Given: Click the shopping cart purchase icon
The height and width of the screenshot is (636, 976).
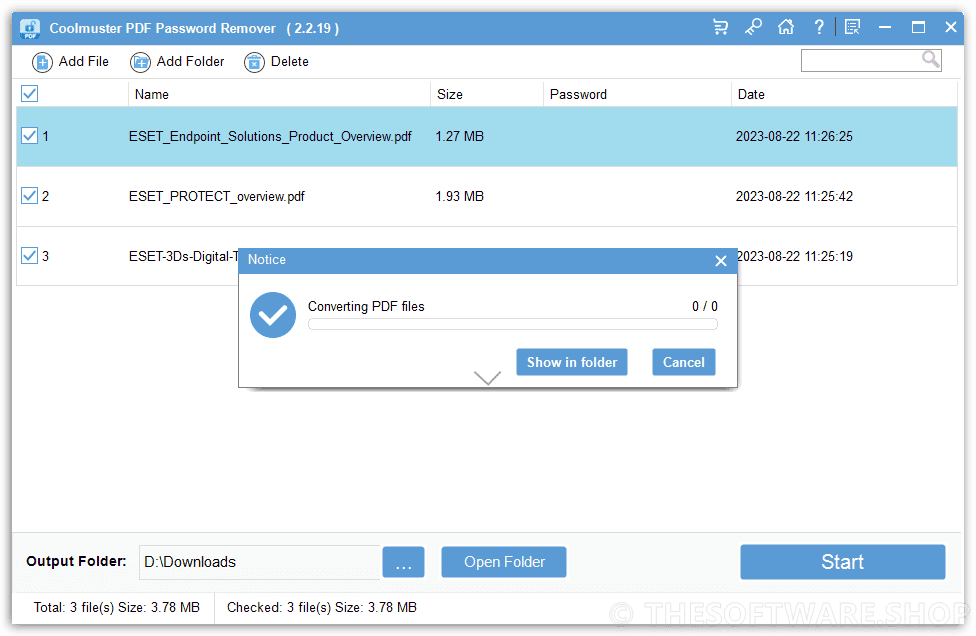Looking at the screenshot, I should [720, 27].
